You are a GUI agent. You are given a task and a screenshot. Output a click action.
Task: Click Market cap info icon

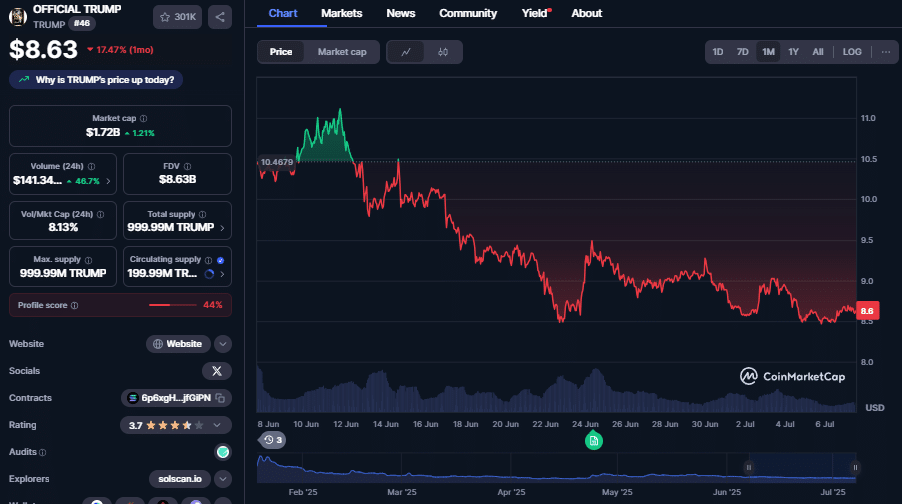tap(143, 119)
